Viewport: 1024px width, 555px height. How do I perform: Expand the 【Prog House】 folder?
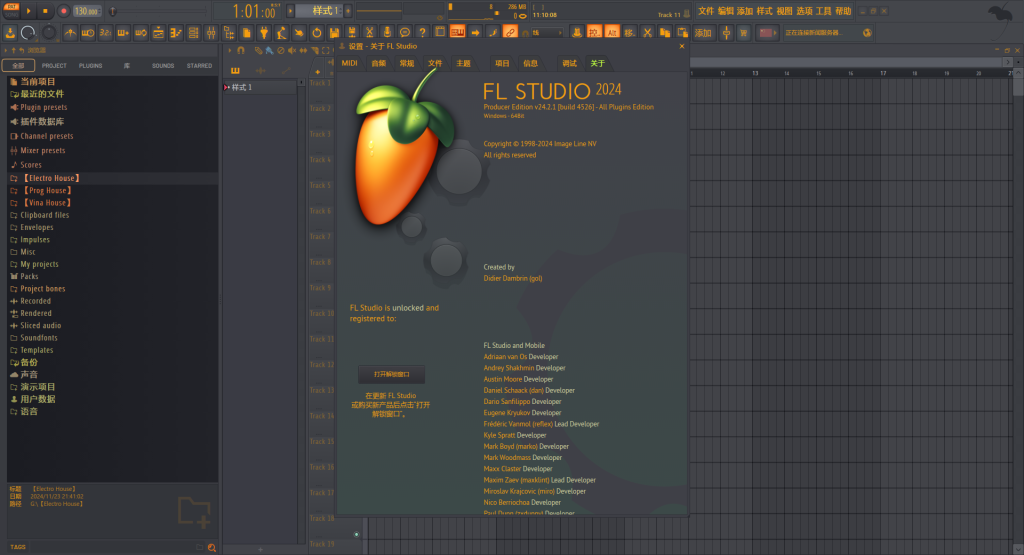pyautogui.click(x=47, y=191)
